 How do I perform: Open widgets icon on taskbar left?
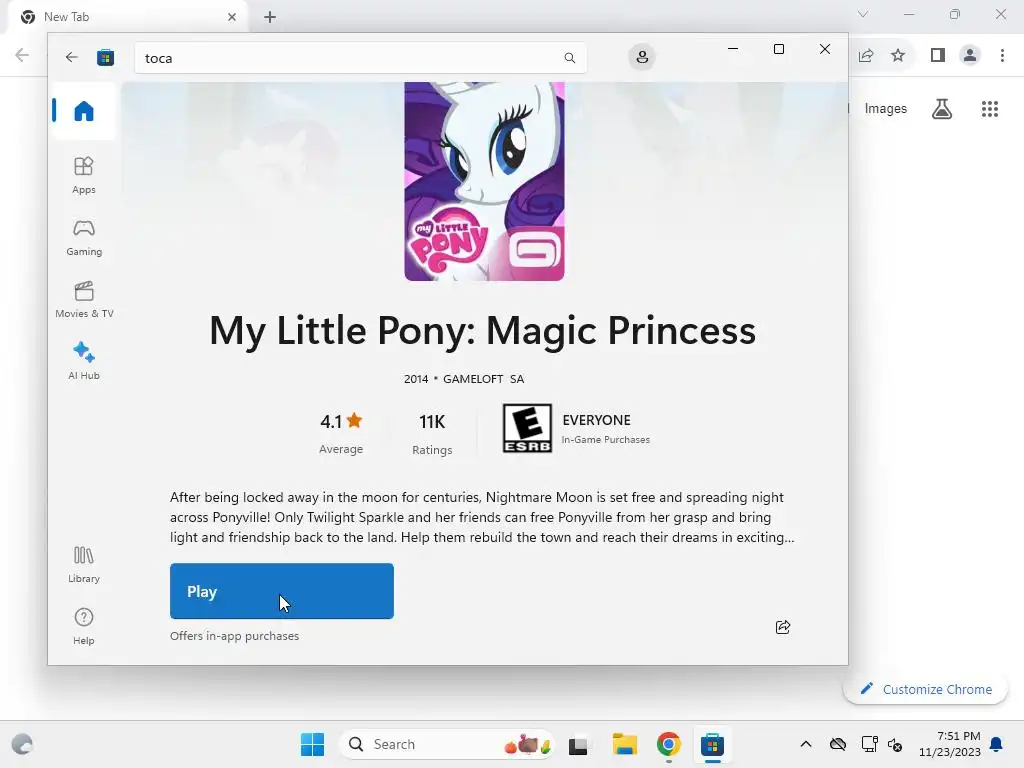(x=22, y=744)
